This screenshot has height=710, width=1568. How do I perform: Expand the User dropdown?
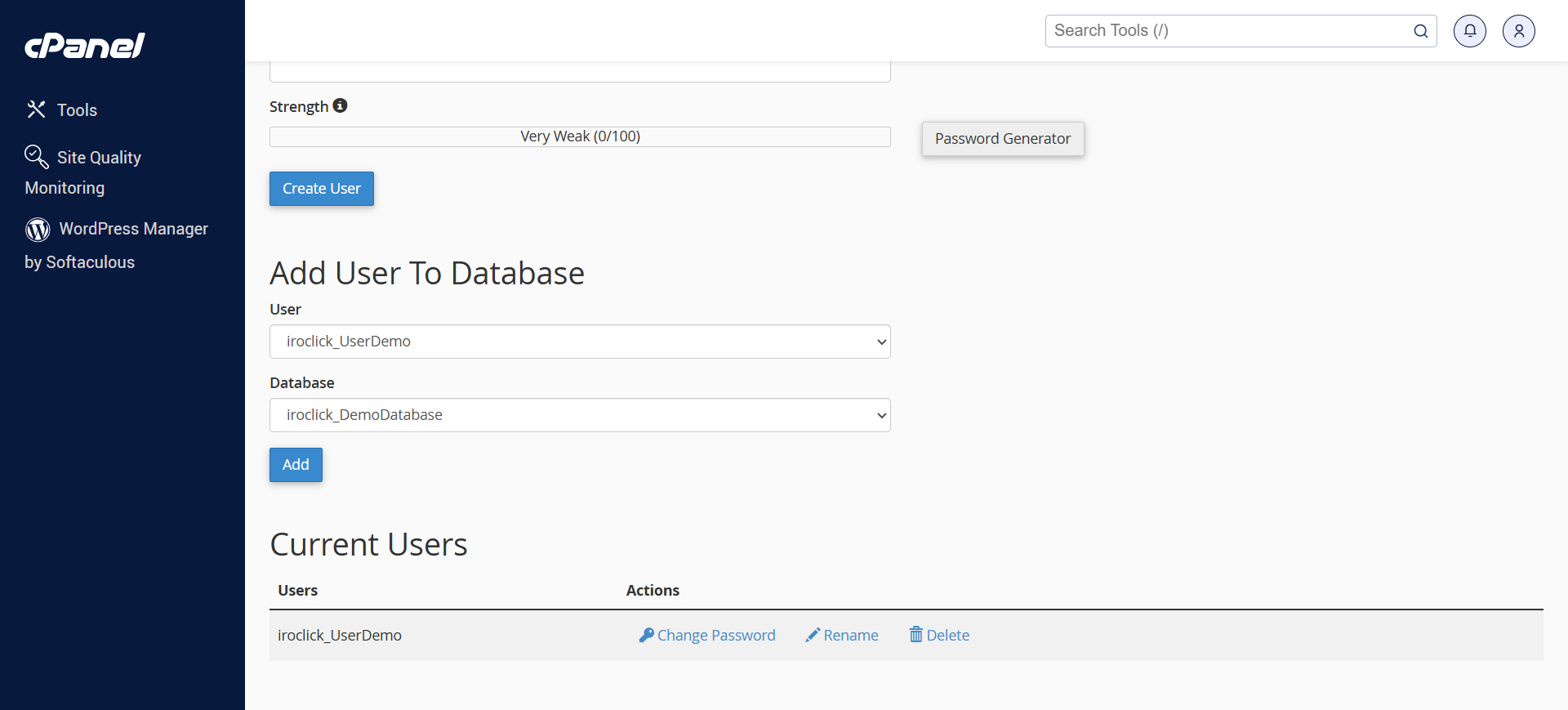580,342
